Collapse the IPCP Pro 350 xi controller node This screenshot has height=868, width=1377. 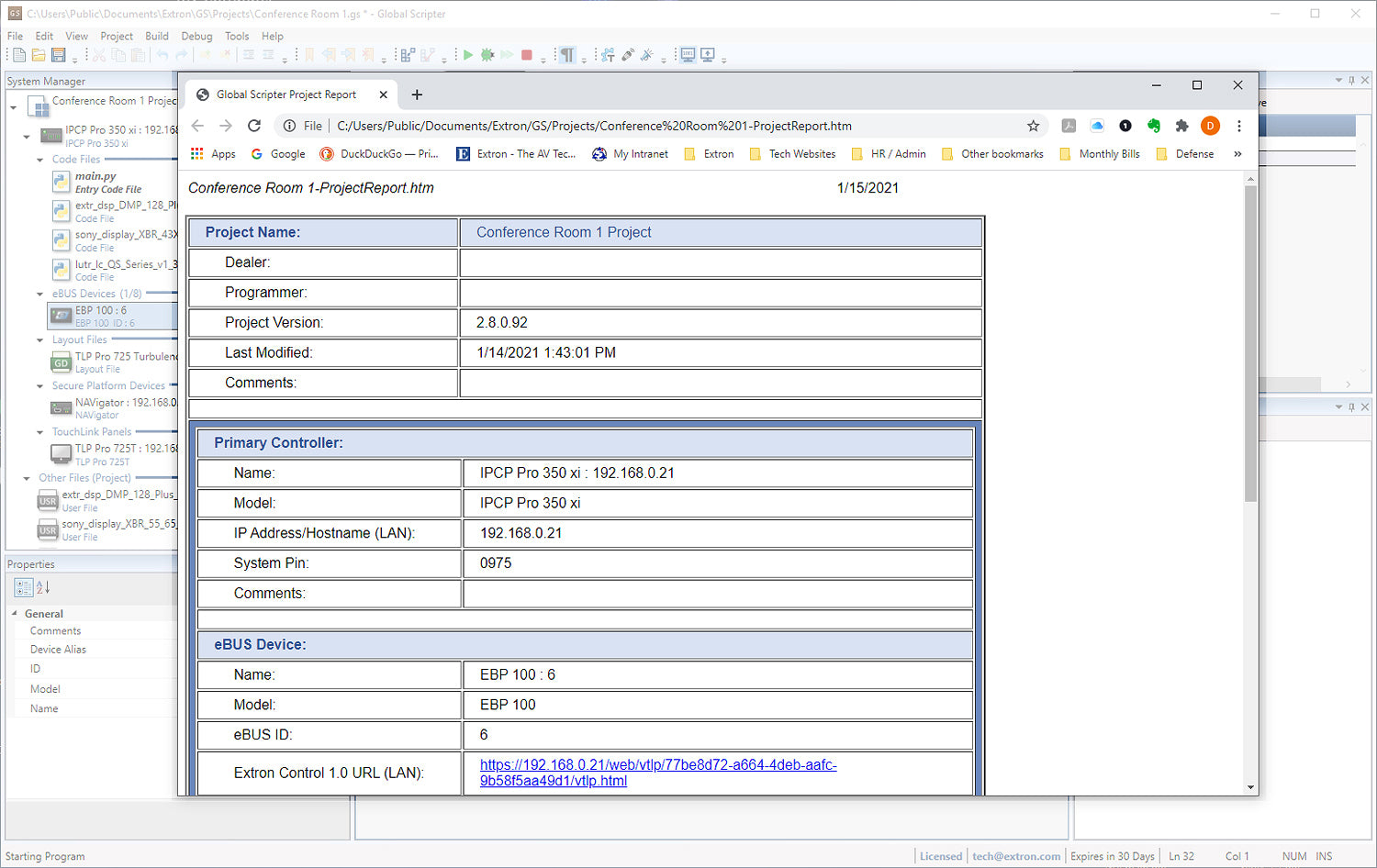(27, 136)
